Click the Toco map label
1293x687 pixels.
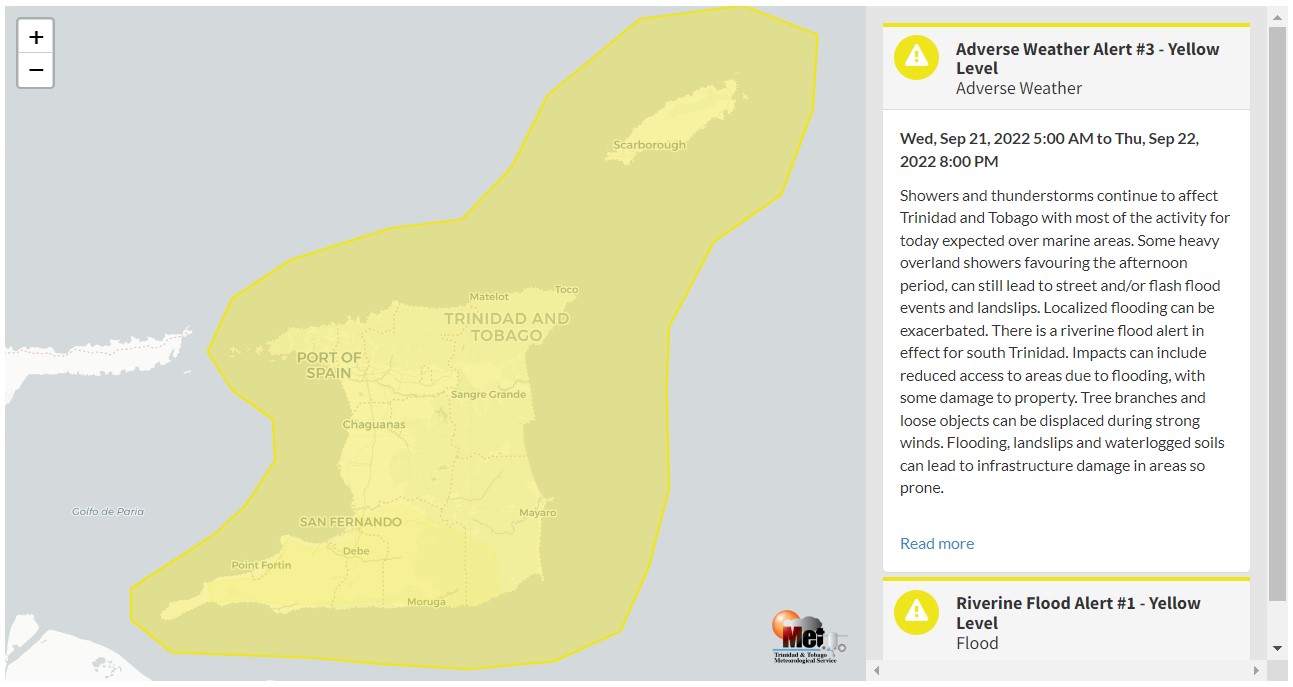pos(566,290)
